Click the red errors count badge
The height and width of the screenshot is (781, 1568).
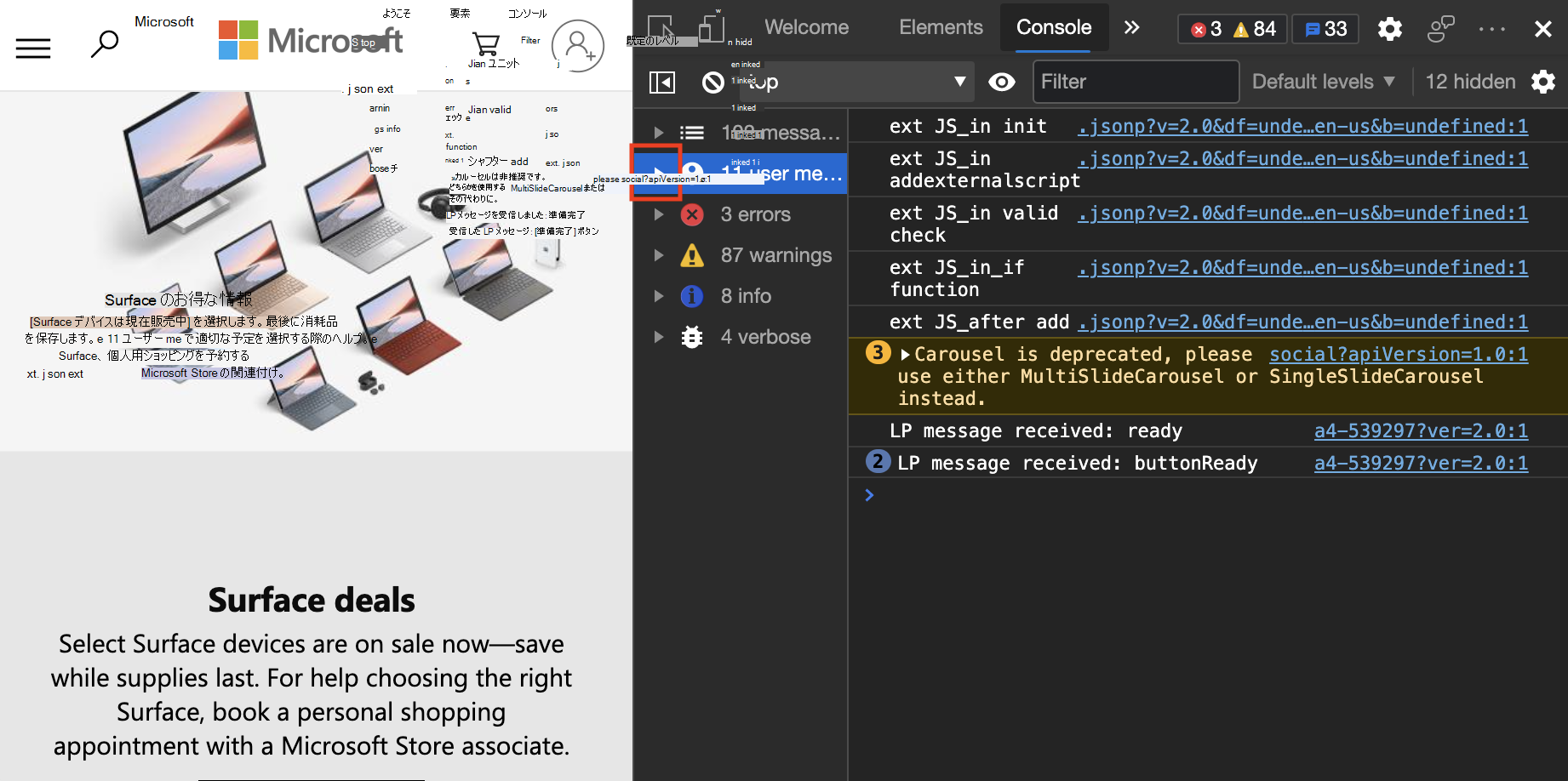tap(1207, 29)
